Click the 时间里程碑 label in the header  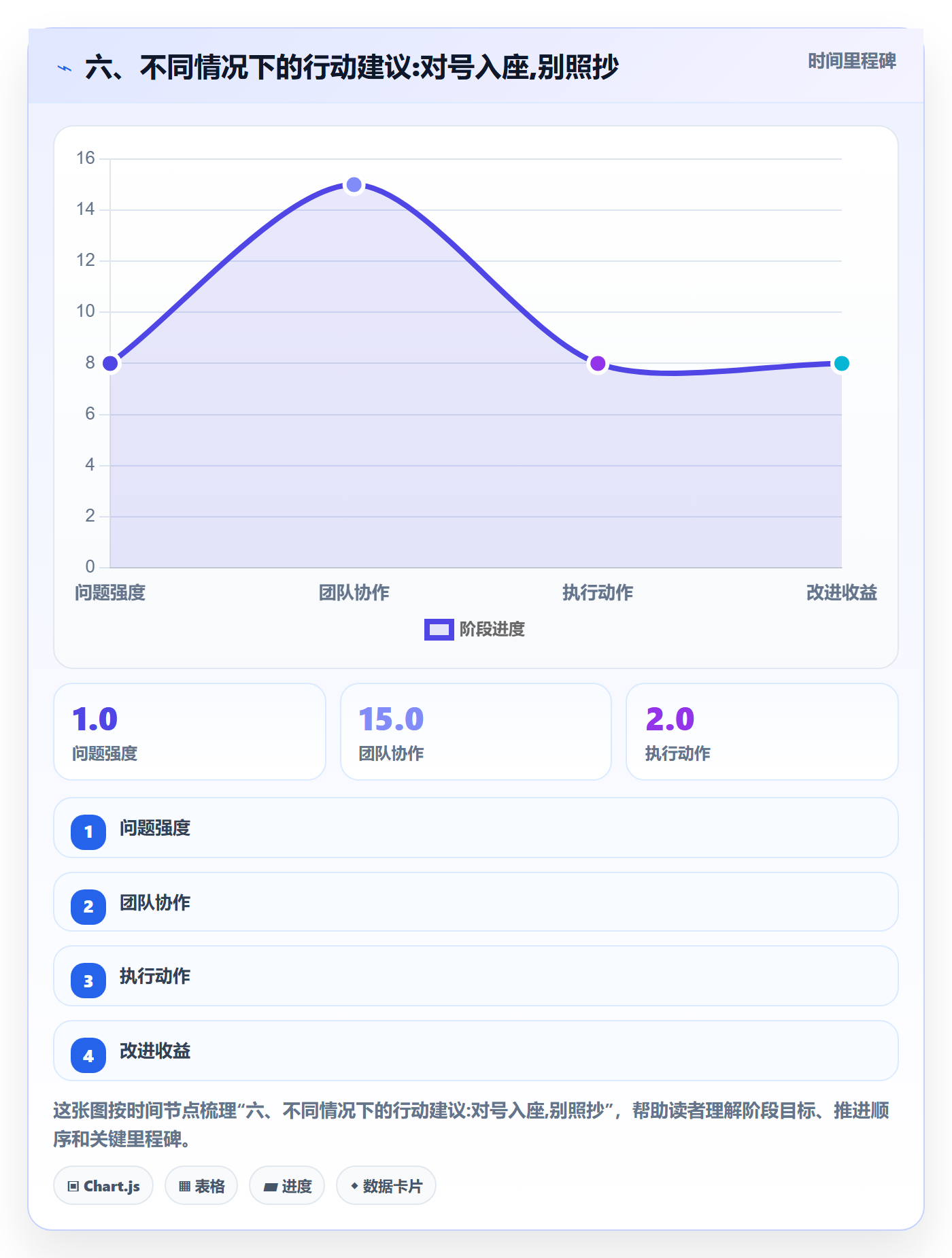(x=851, y=61)
